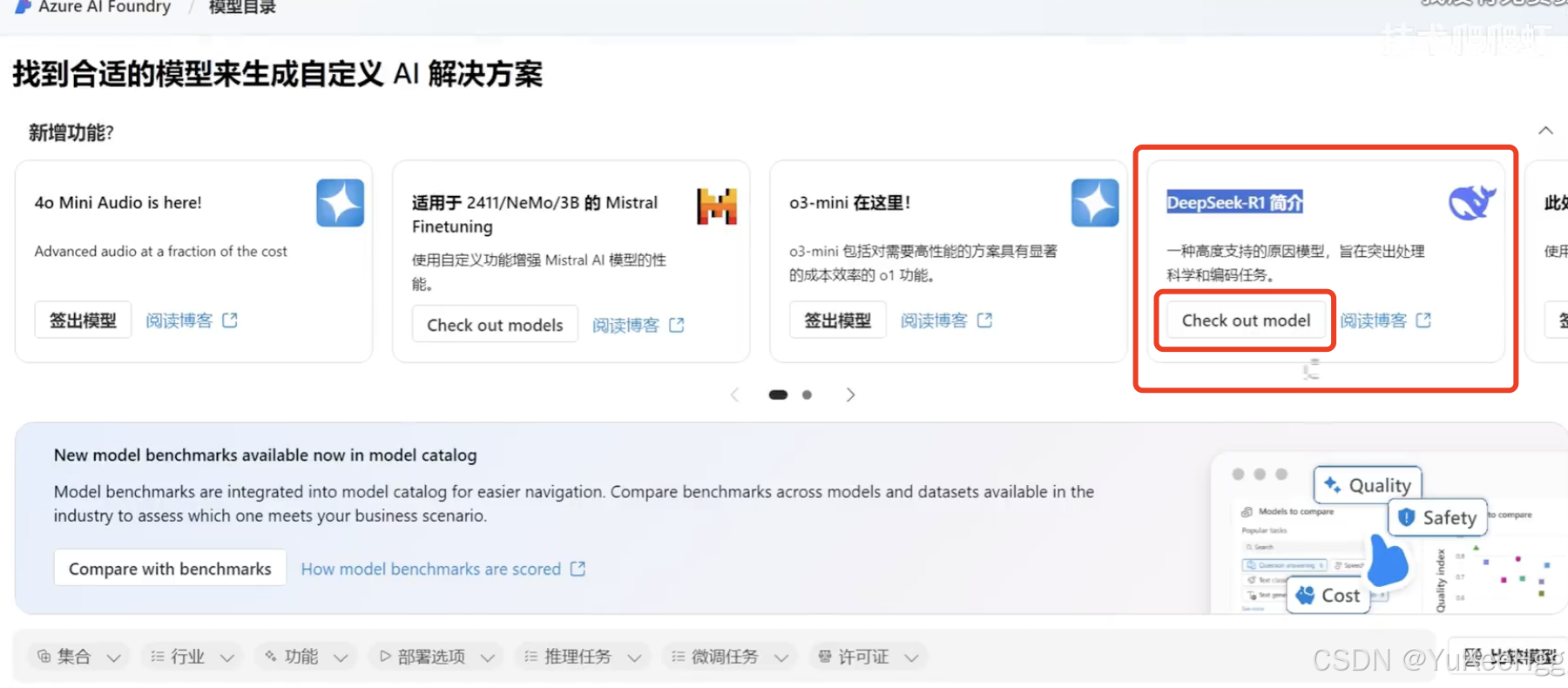Click New model benchmarks available heading
The width and height of the screenshot is (1568, 688).
pyautogui.click(x=265, y=455)
